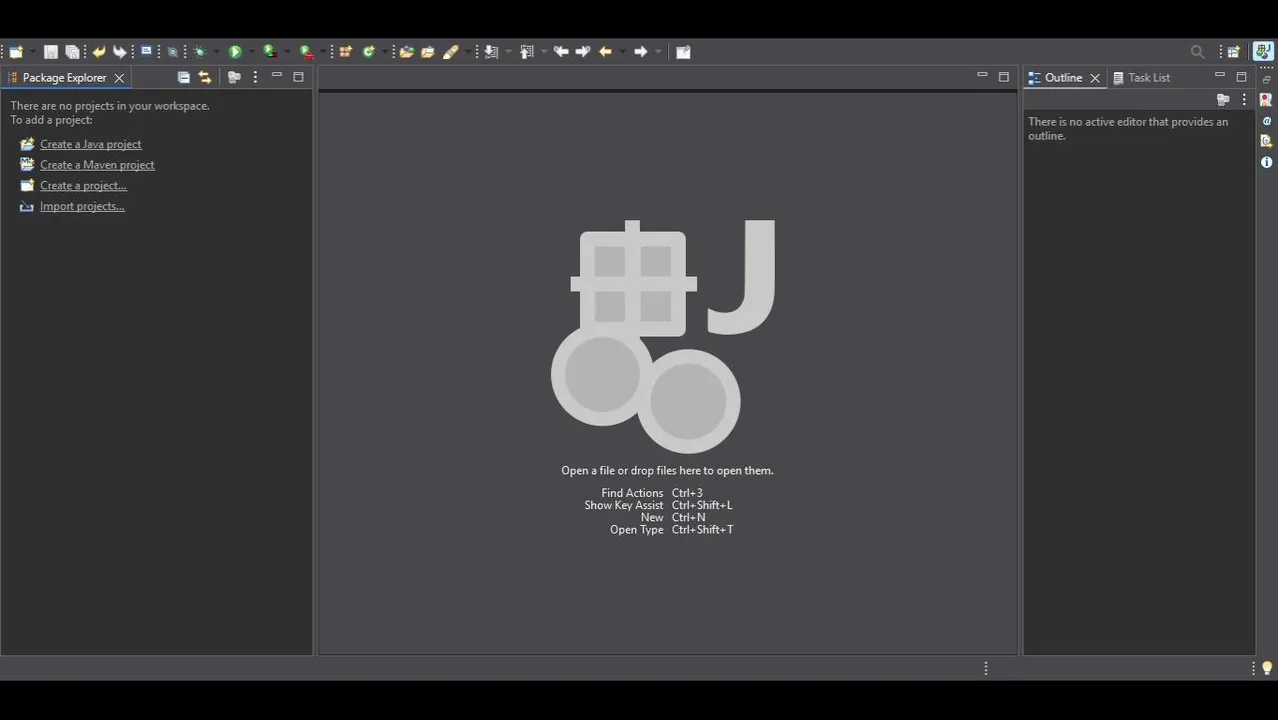Open the Forward history dropdown arrow

pos(658,52)
